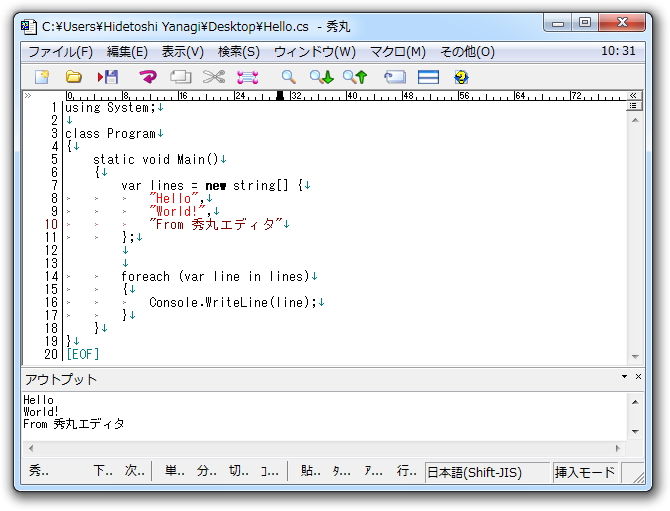Click the output pane scroll left arrow

[30, 448]
